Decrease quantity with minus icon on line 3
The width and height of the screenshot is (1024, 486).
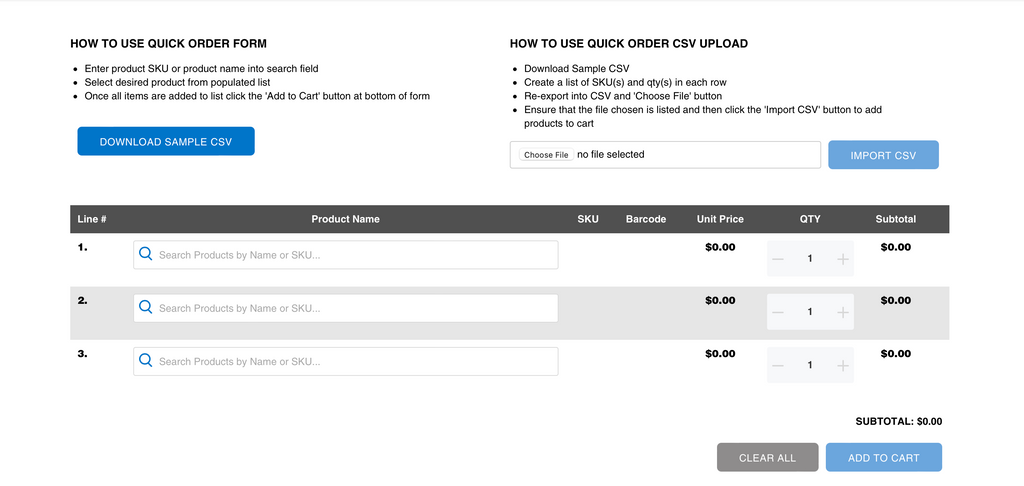(777, 366)
